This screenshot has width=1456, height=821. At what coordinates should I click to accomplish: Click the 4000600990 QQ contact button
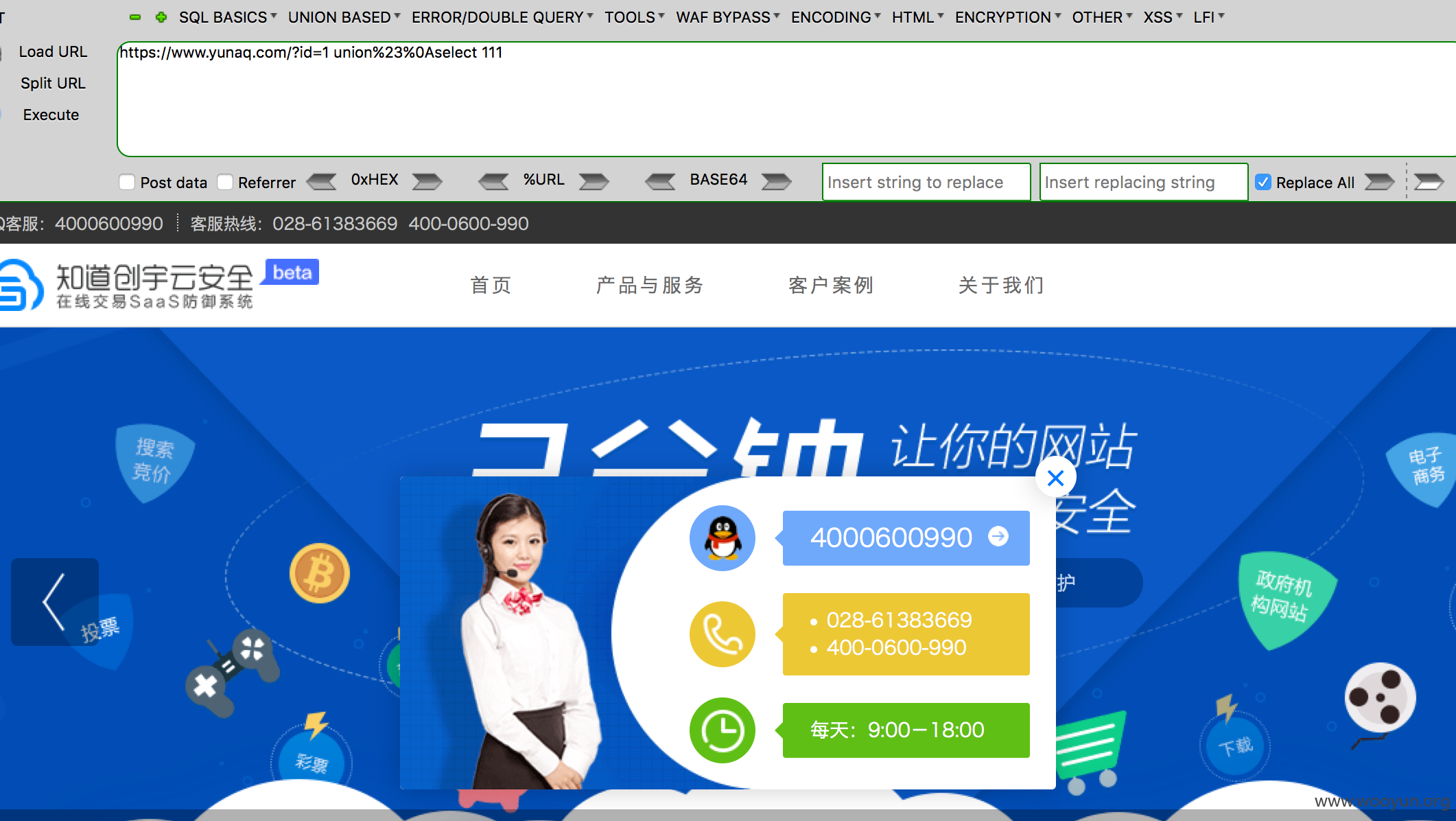pyautogui.click(x=906, y=537)
